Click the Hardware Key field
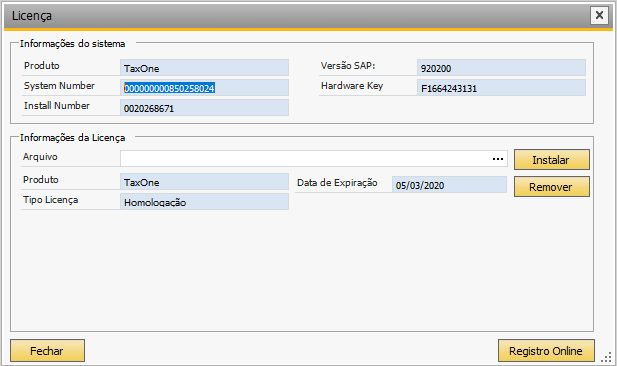 [x=501, y=87]
